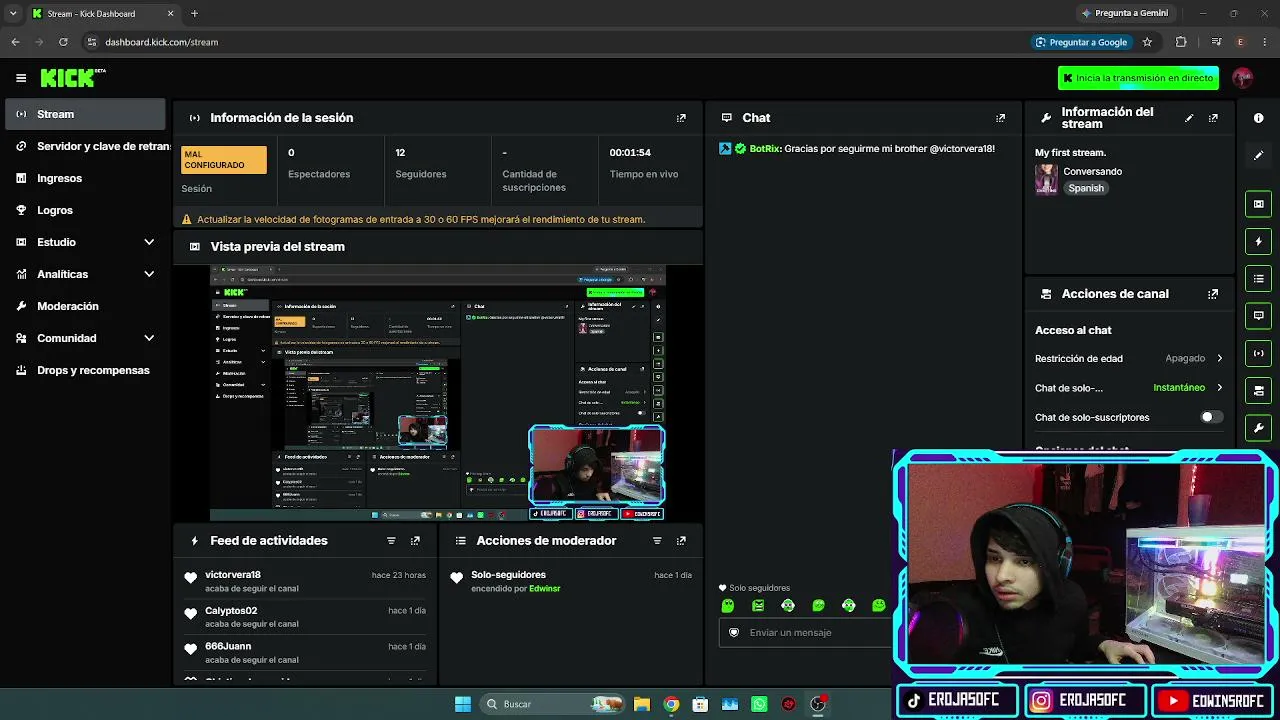Click Calyptos02 in the activity feed

tap(231, 611)
